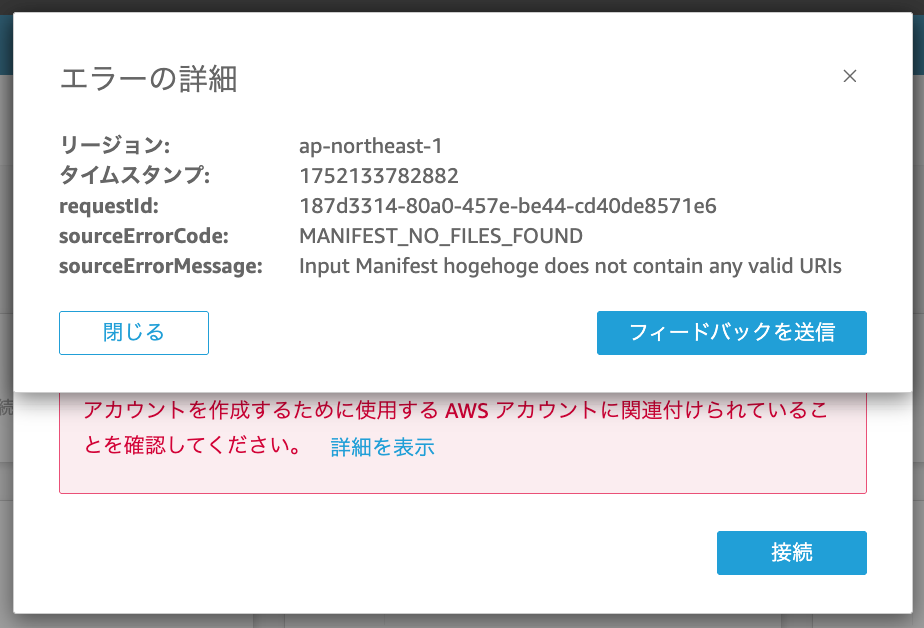Click the エラーの詳細 dialog title

tap(148, 79)
